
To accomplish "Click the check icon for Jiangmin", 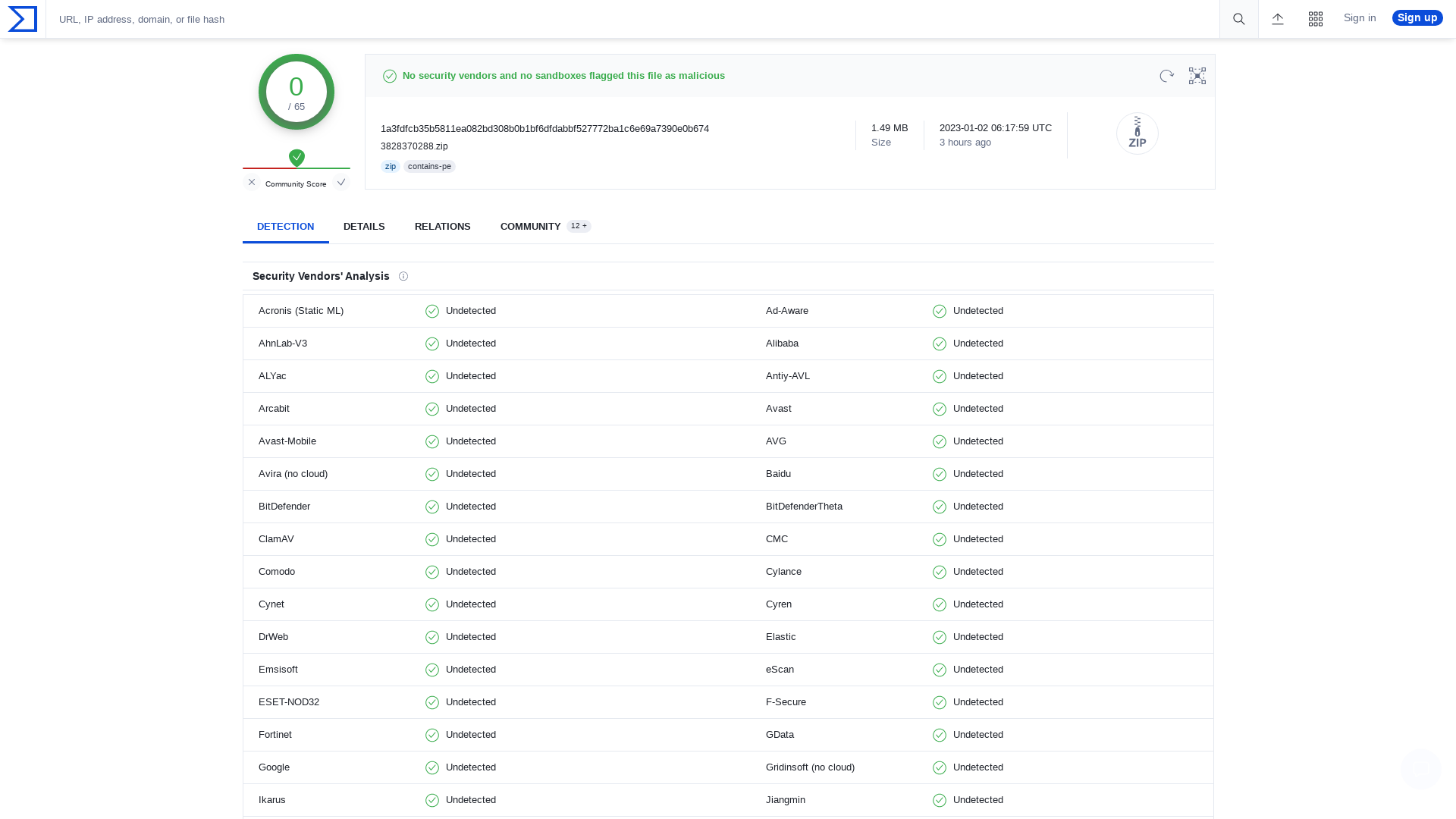I will [x=940, y=800].
